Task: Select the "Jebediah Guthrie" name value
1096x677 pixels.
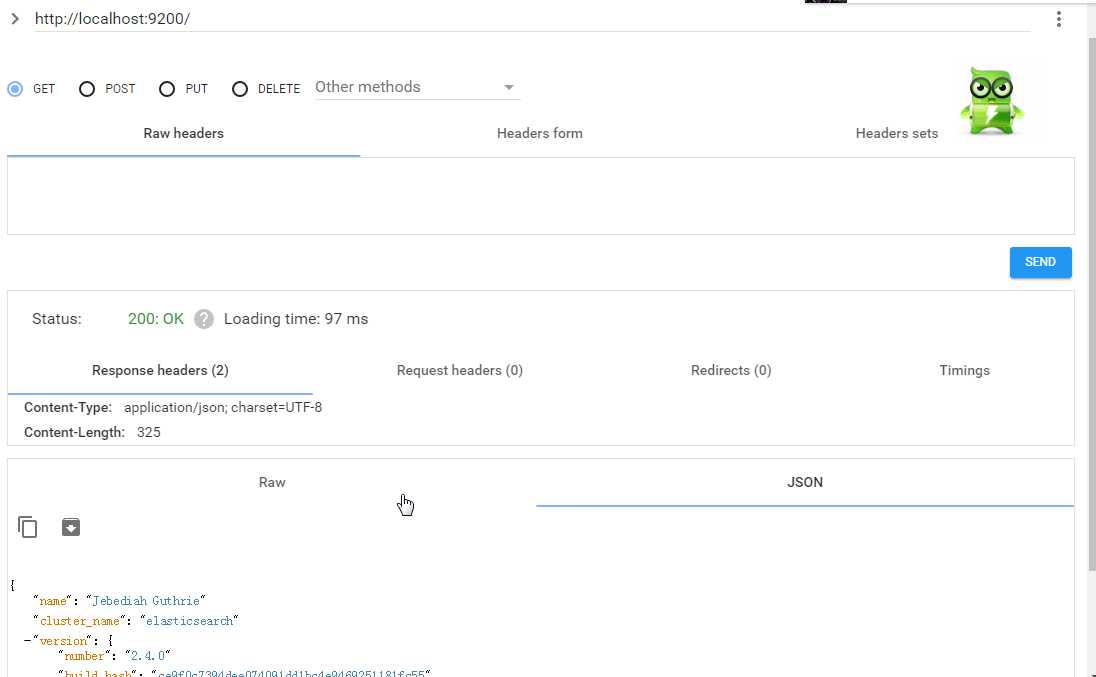Action: (146, 601)
